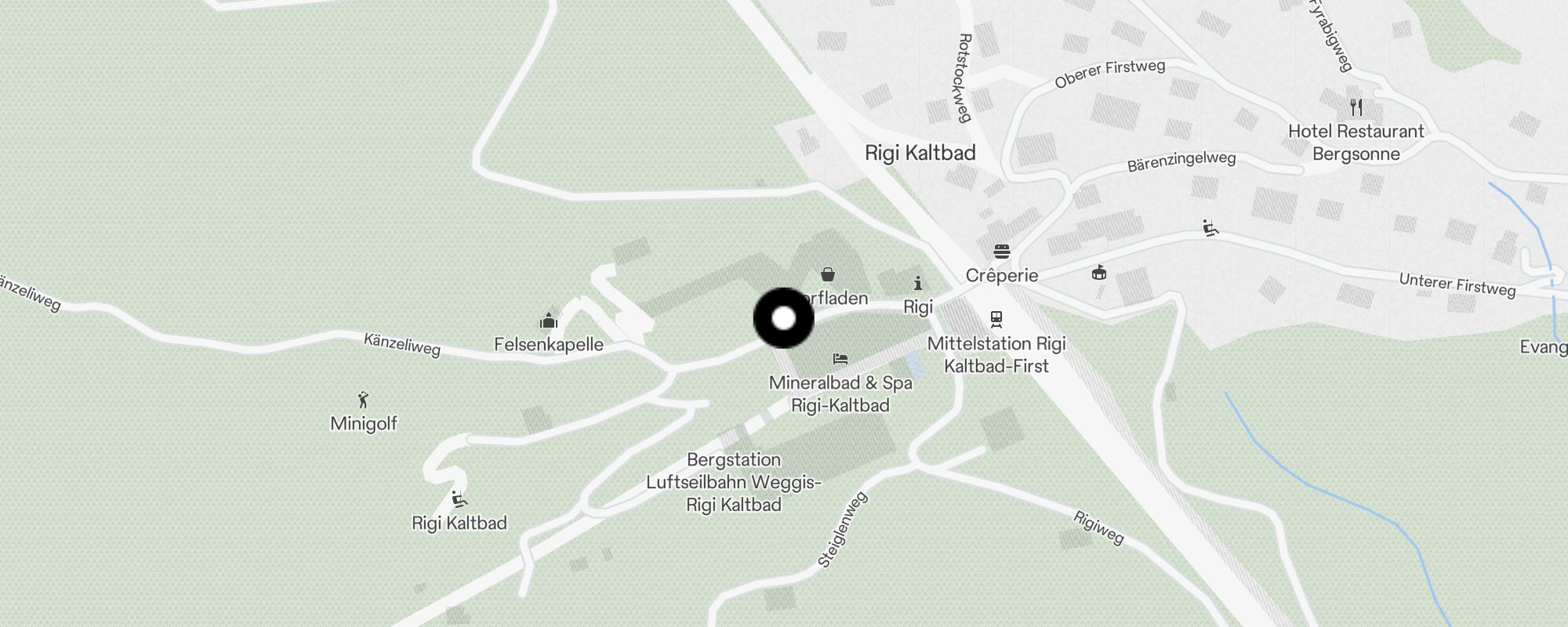Viewport: 1568px width, 627px height.
Task: Select the Mittelstation Rigi Kaltbad-First label
Action: [x=996, y=354]
